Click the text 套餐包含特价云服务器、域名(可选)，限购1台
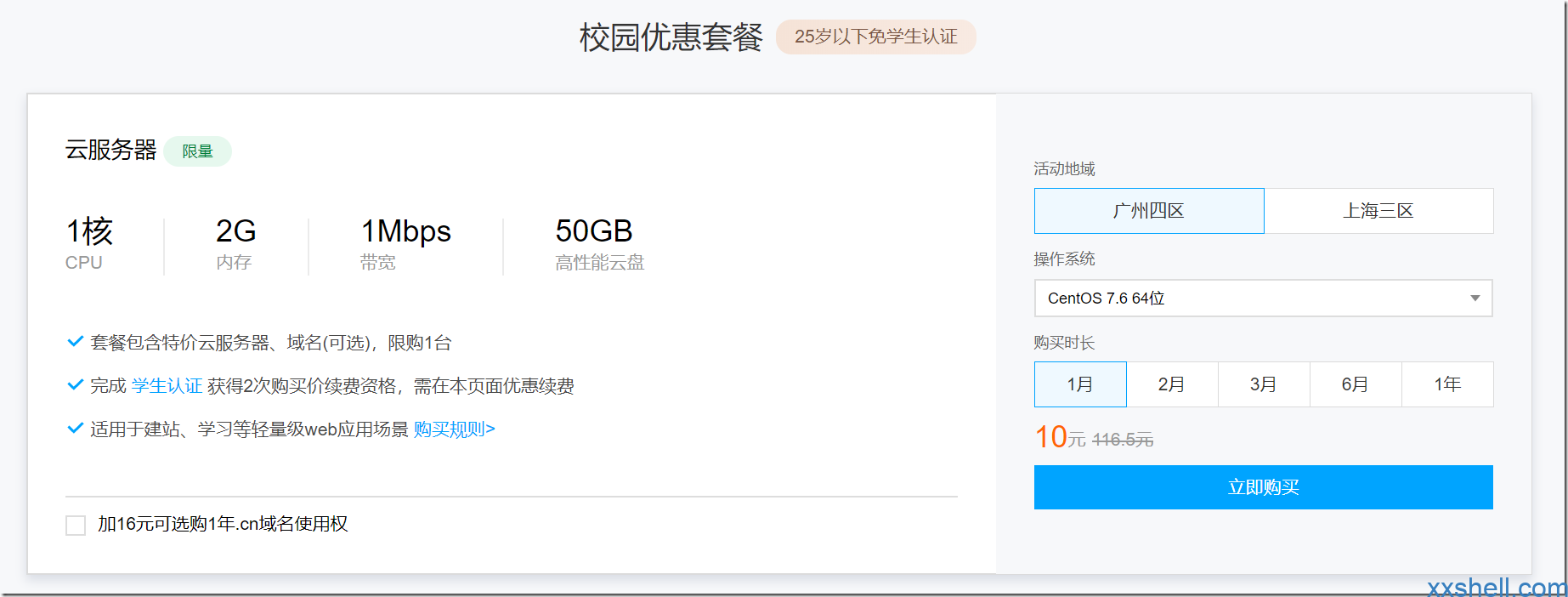This screenshot has height=597, width=1568. (271, 343)
